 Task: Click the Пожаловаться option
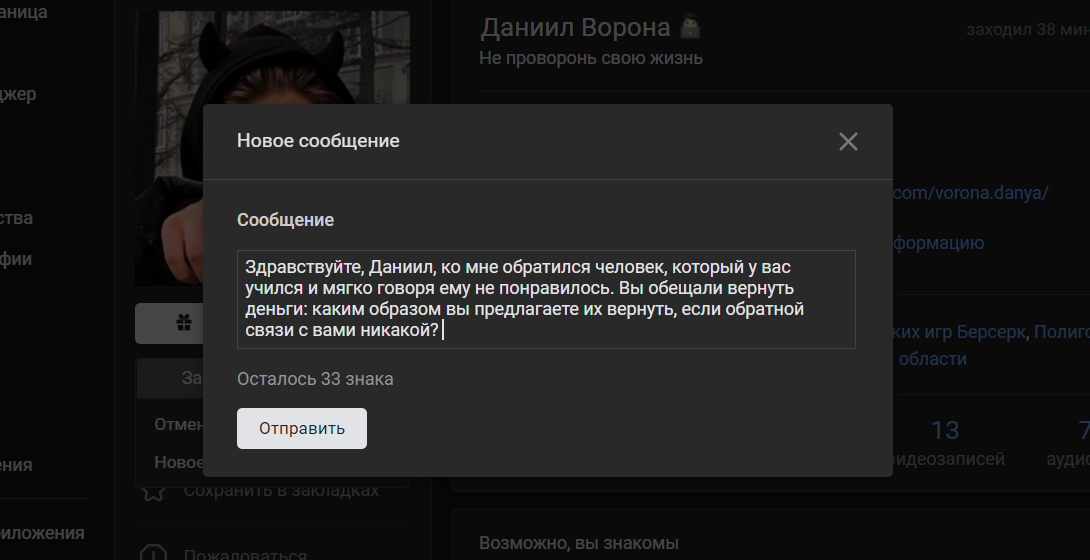click(x=245, y=555)
